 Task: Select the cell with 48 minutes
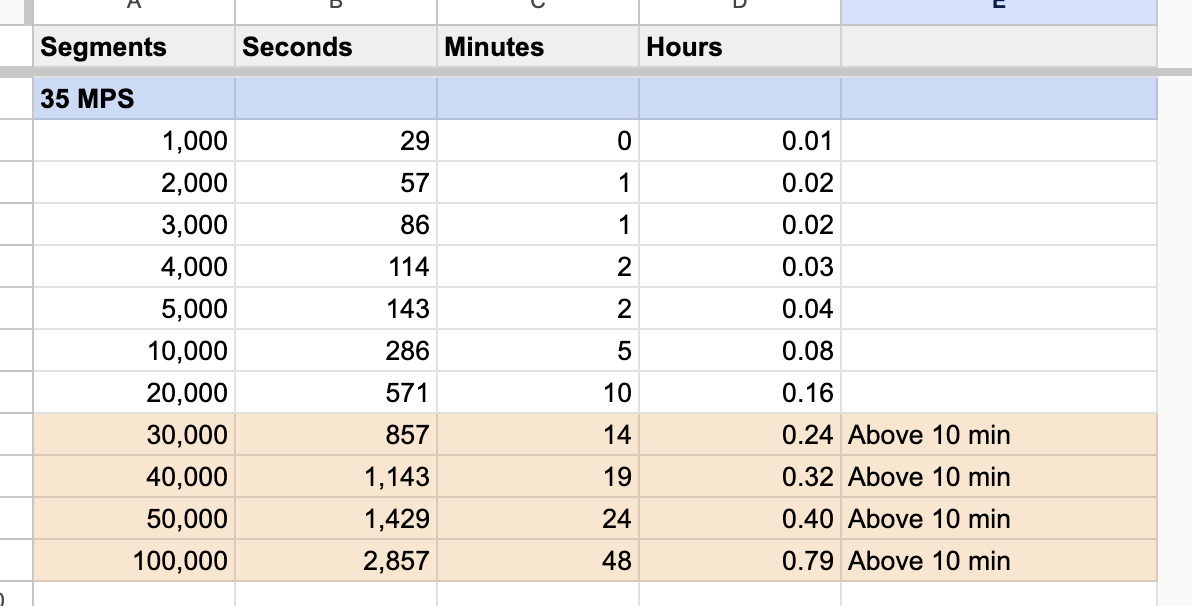(x=537, y=561)
